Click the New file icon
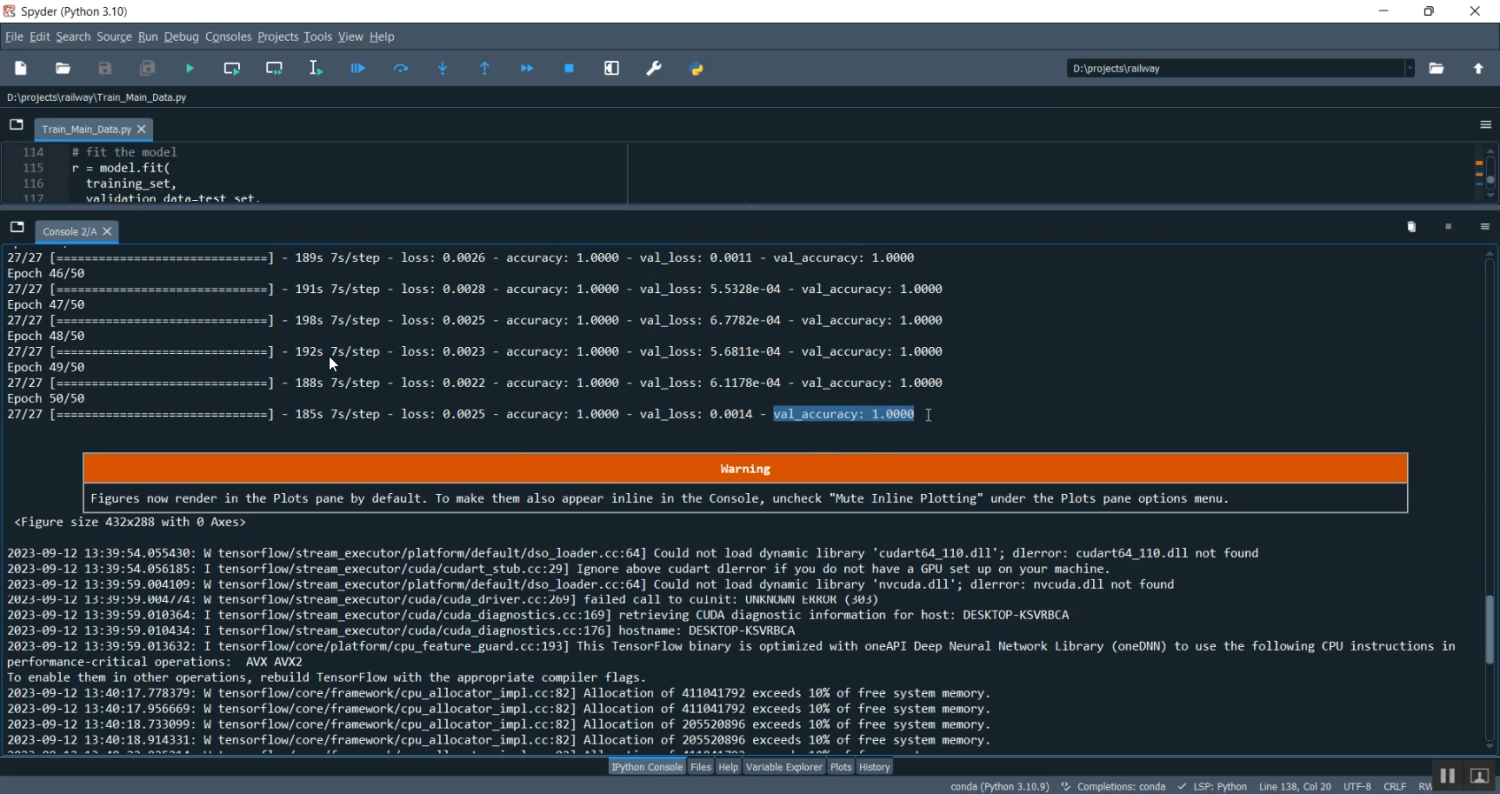 click(21, 68)
